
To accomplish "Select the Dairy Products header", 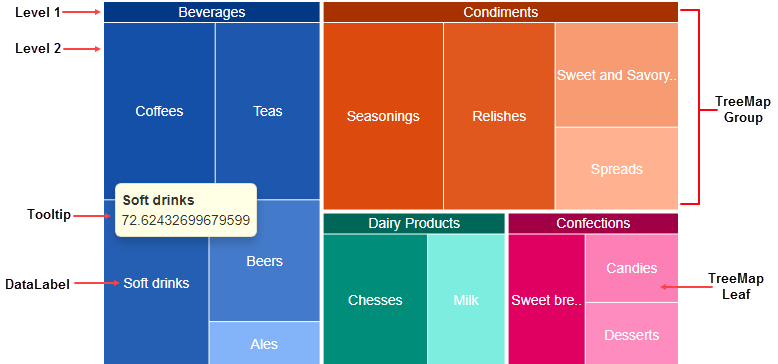I will (414, 223).
